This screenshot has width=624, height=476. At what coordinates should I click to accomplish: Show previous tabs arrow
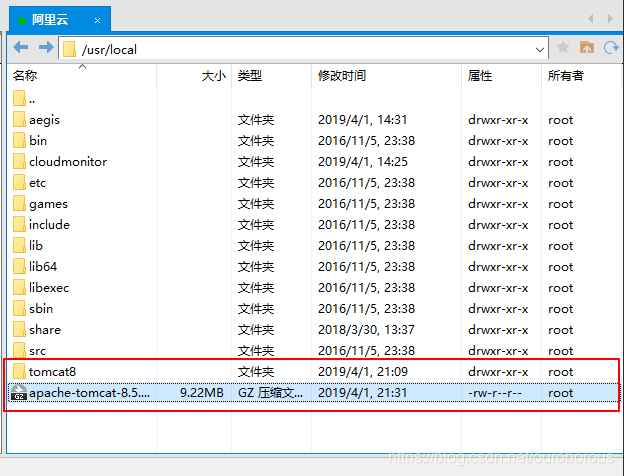coord(591,18)
